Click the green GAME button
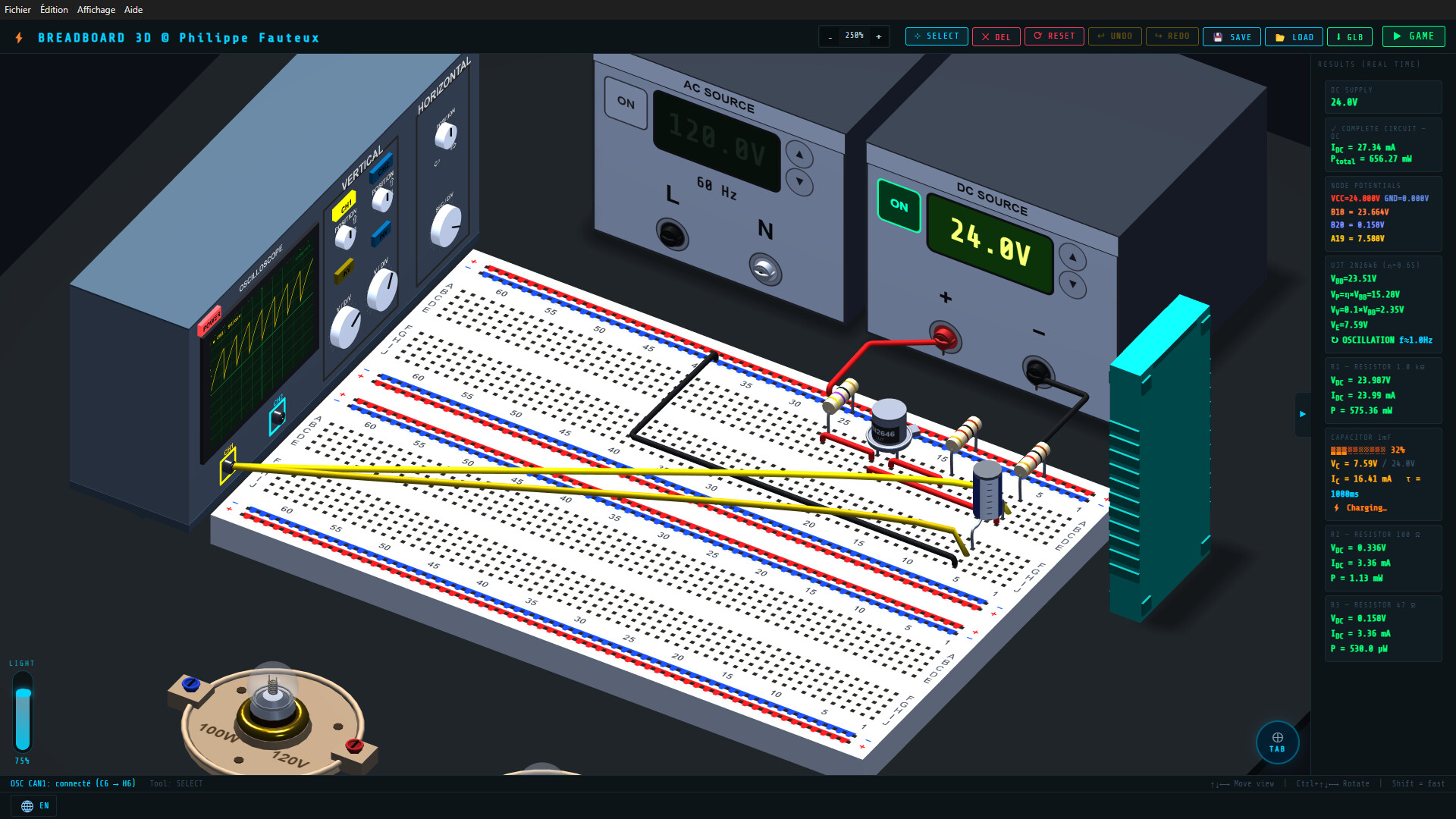This screenshot has width=1456, height=819. tap(1414, 36)
